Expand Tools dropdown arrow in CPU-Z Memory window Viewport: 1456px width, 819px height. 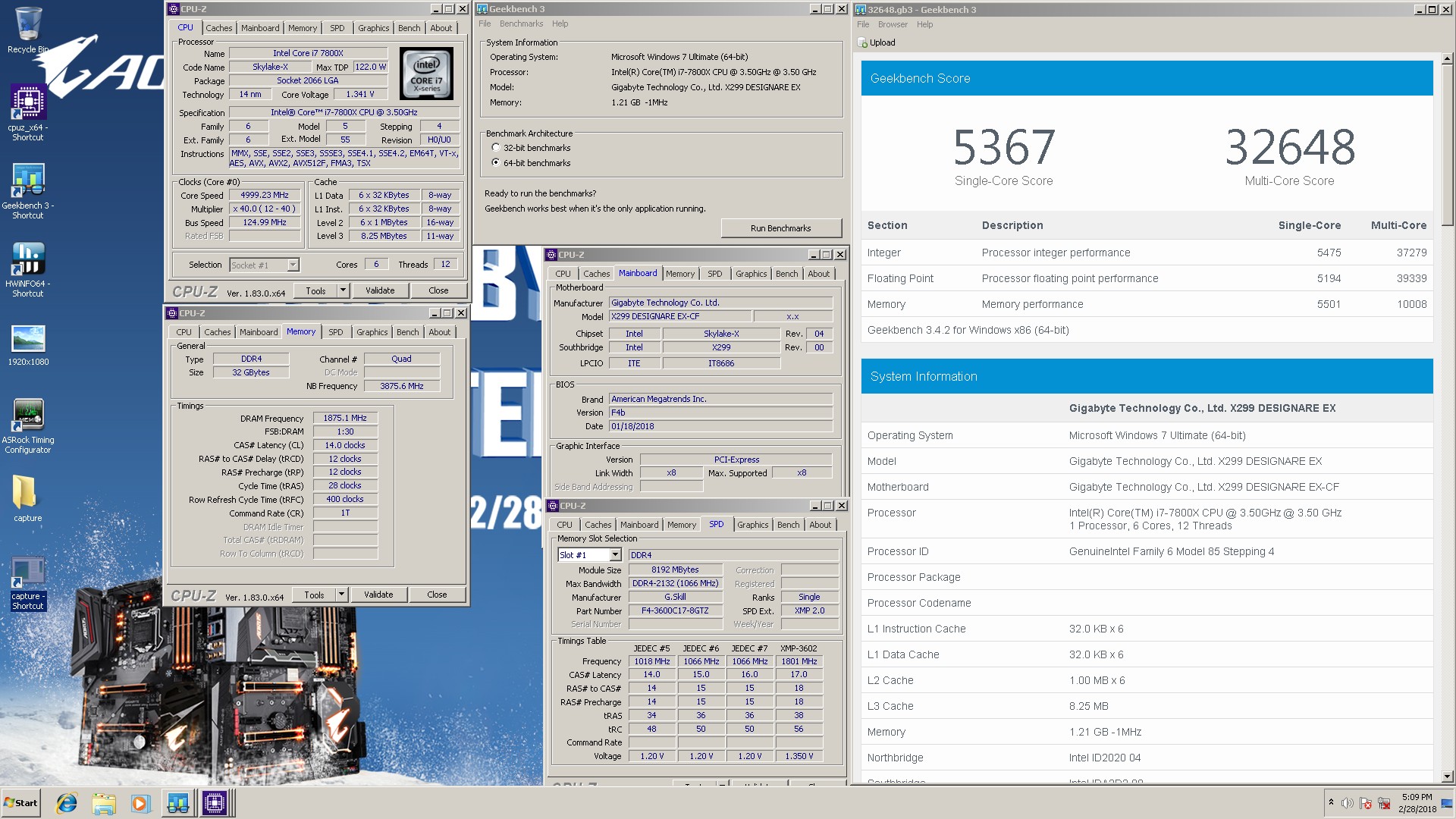tap(341, 595)
